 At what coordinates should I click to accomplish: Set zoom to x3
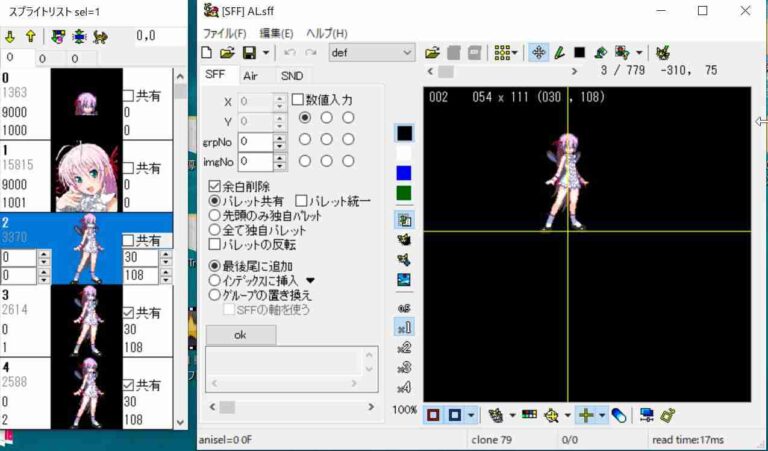(404, 368)
